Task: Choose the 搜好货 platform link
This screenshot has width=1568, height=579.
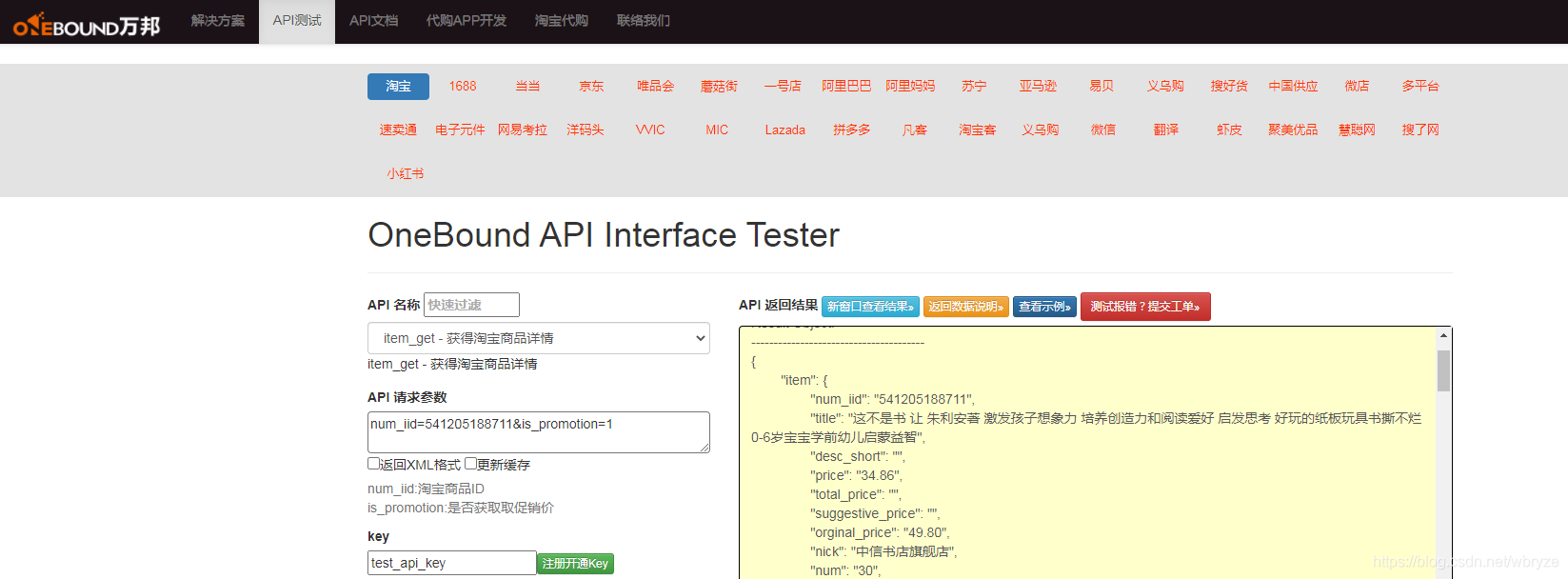Action: (1229, 87)
